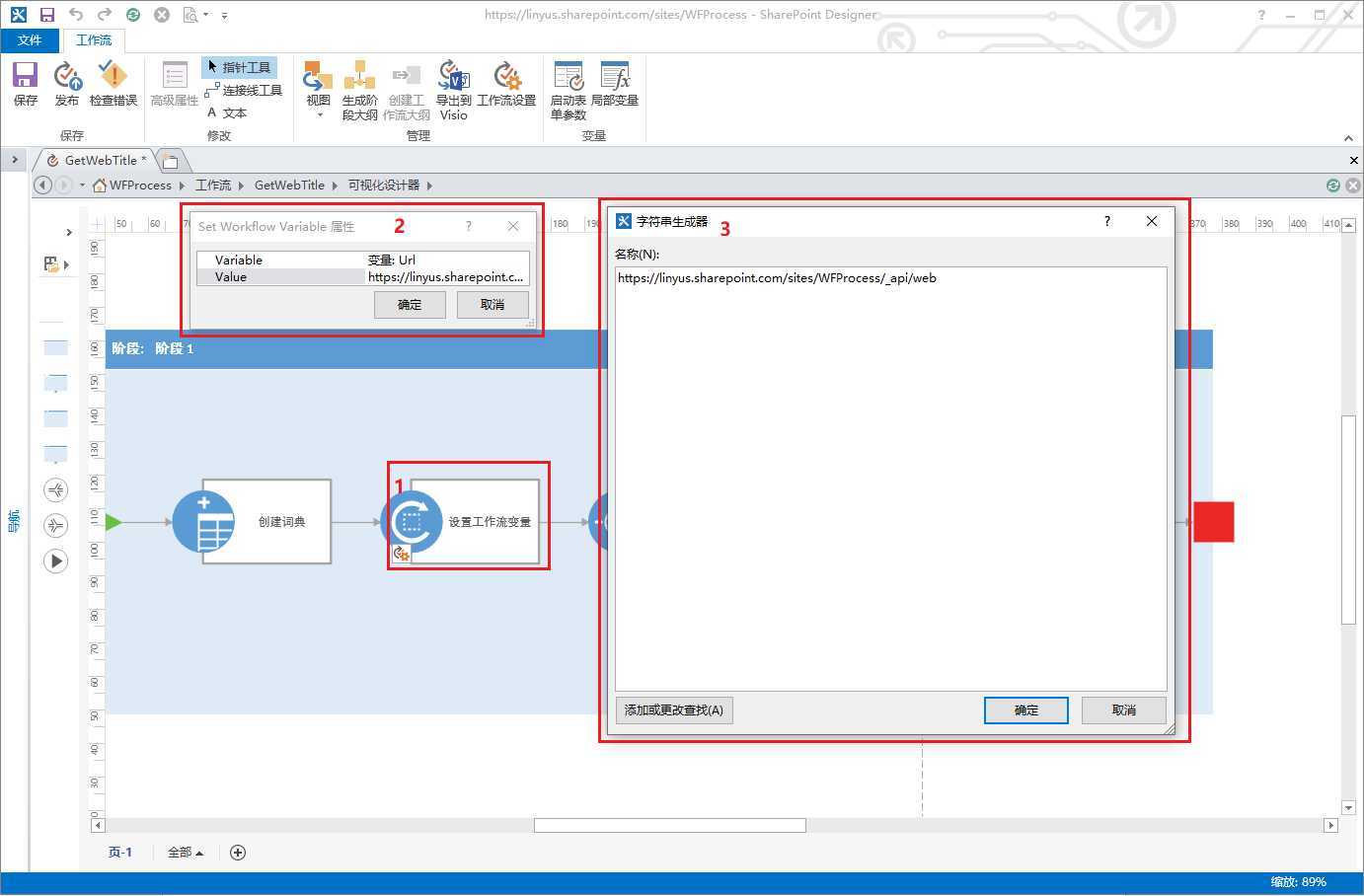Click the 缩放: 89% zoom indicator
This screenshot has height=896, width=1364.
pyautogui.click(x=1299, y=882)
